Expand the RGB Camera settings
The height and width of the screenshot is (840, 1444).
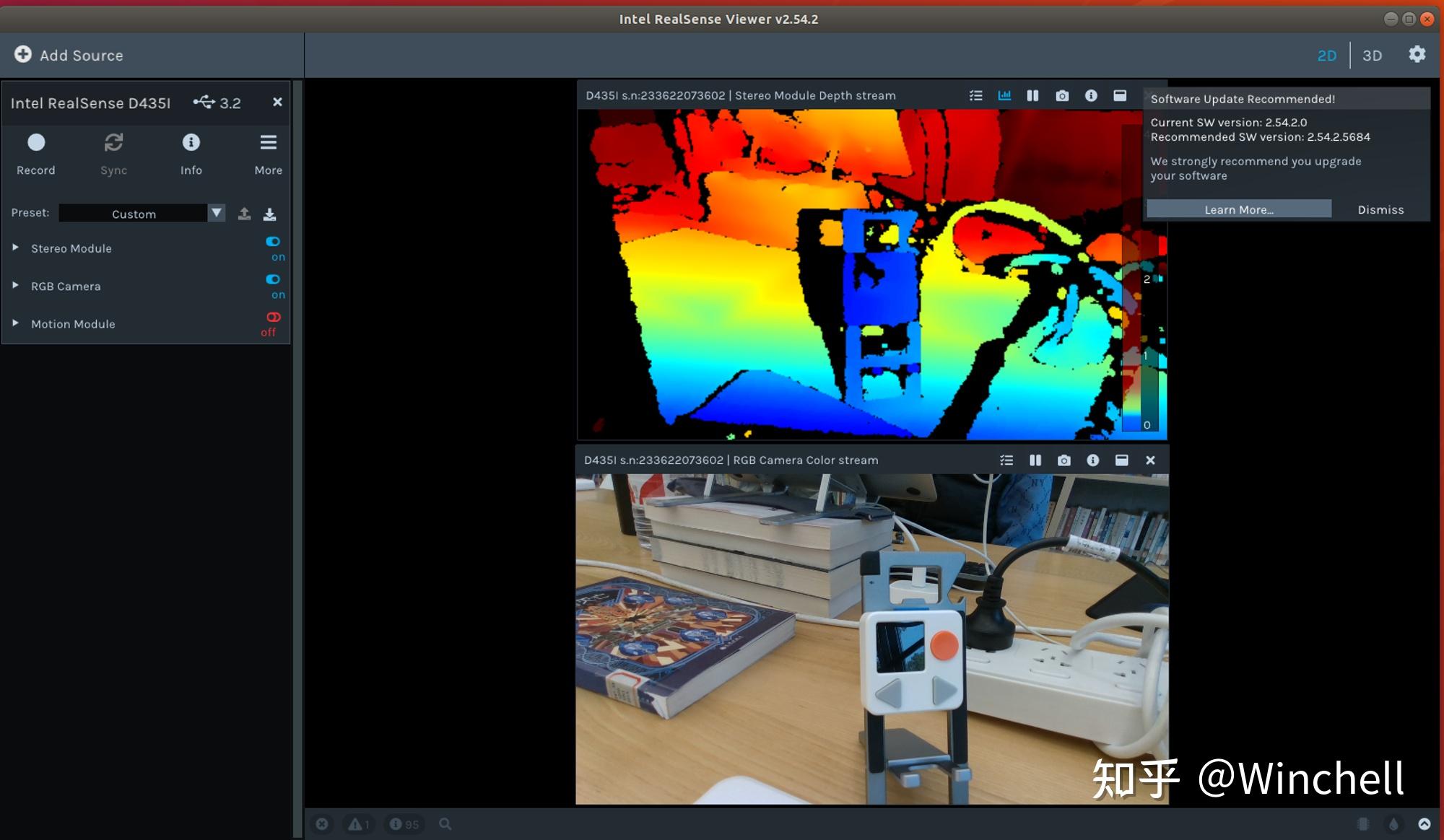[14, 286]
